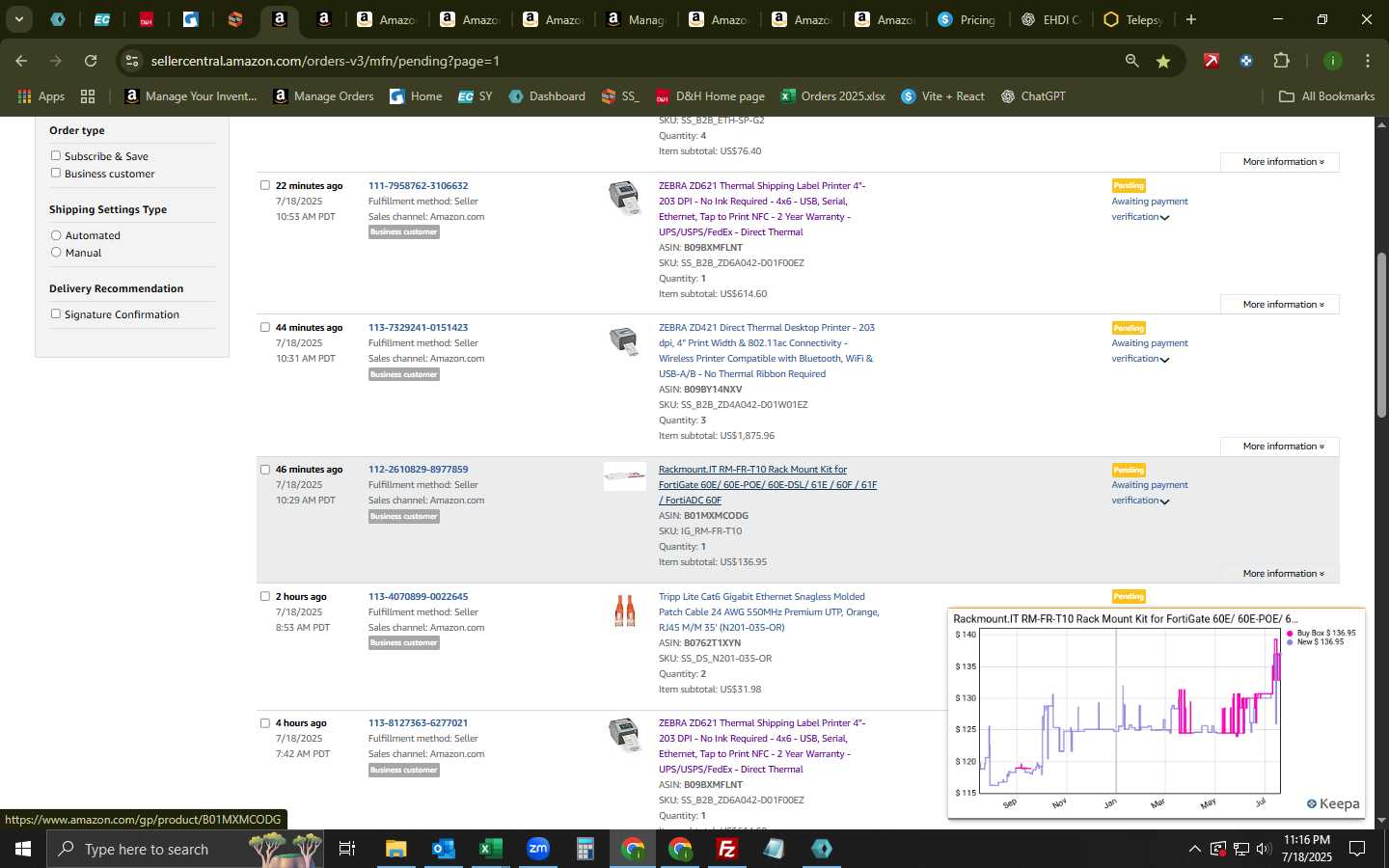Click the red arrow extension icon

[1211, 61]
